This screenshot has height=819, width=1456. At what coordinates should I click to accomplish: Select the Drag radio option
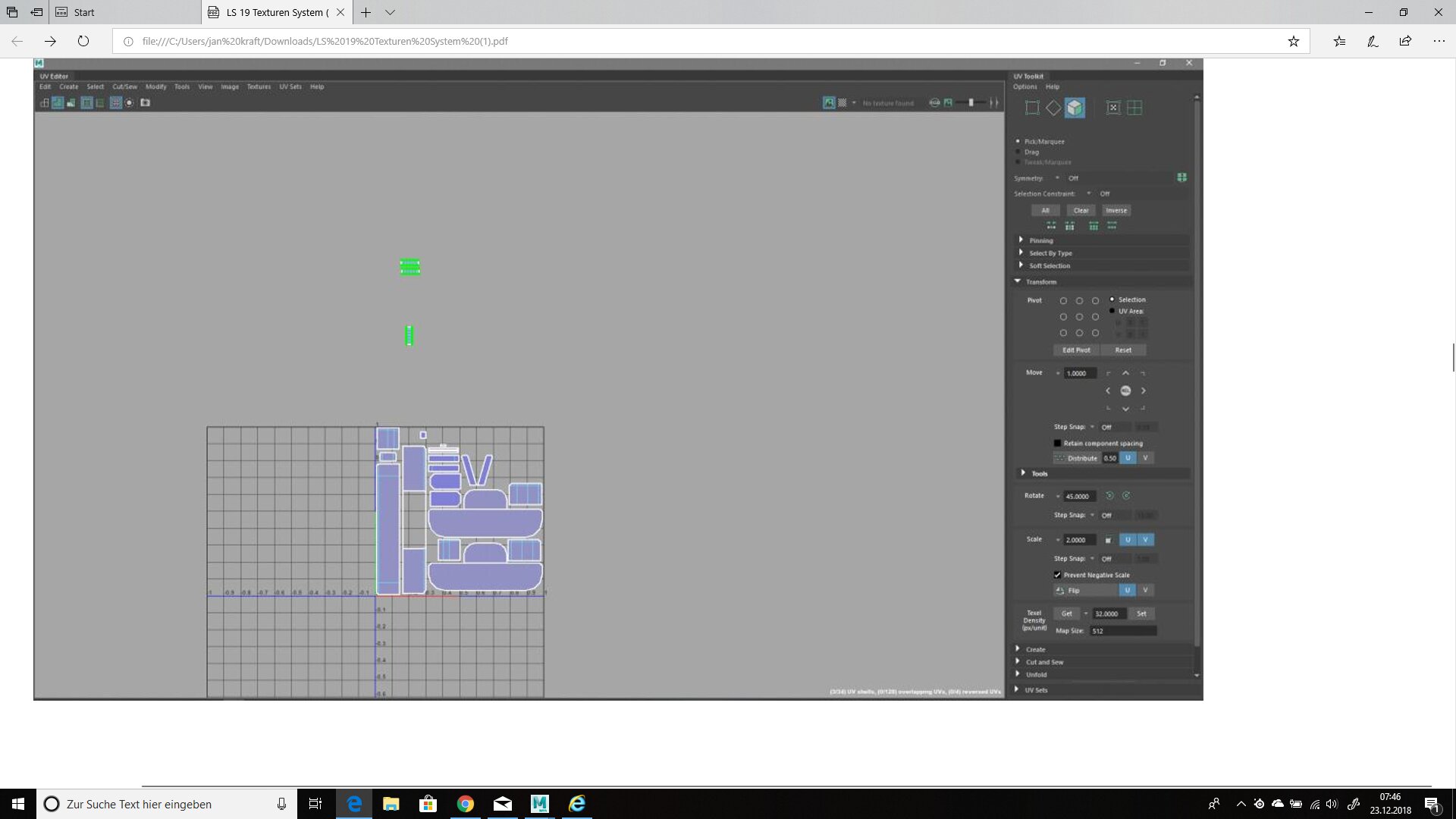coord(1018,152)
